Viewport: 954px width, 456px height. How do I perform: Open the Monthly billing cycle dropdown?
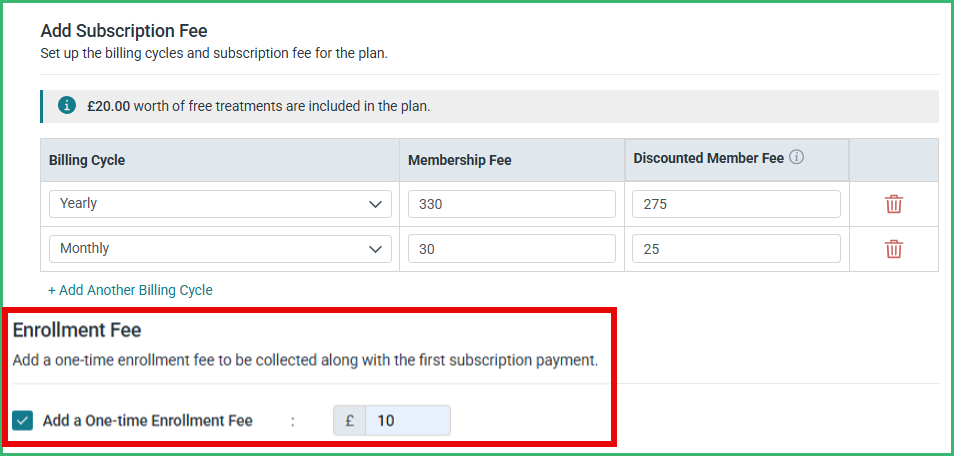coord(220,249)
